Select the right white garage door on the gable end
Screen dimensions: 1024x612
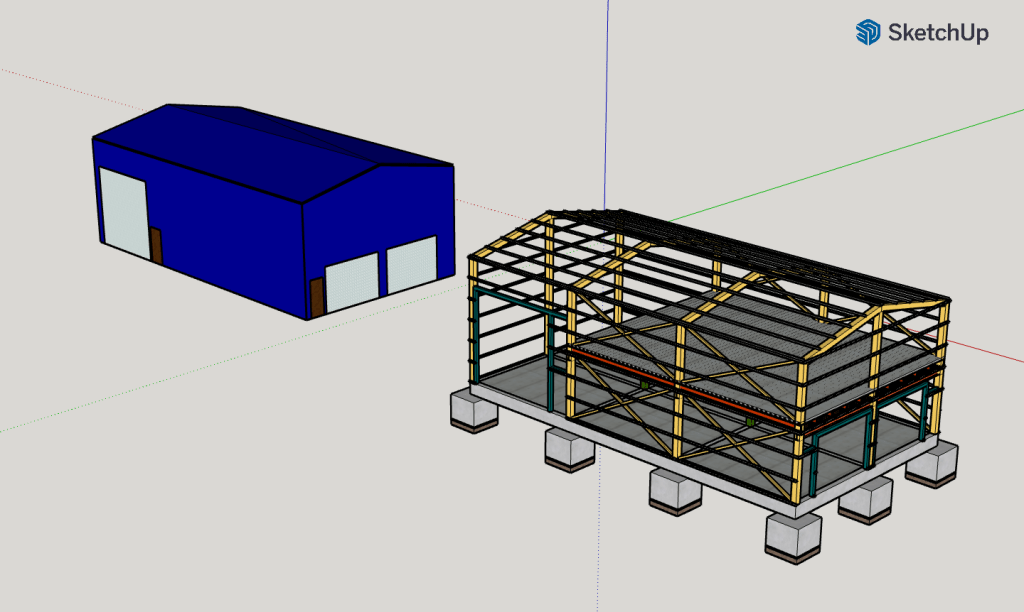(x=412, y=263)
